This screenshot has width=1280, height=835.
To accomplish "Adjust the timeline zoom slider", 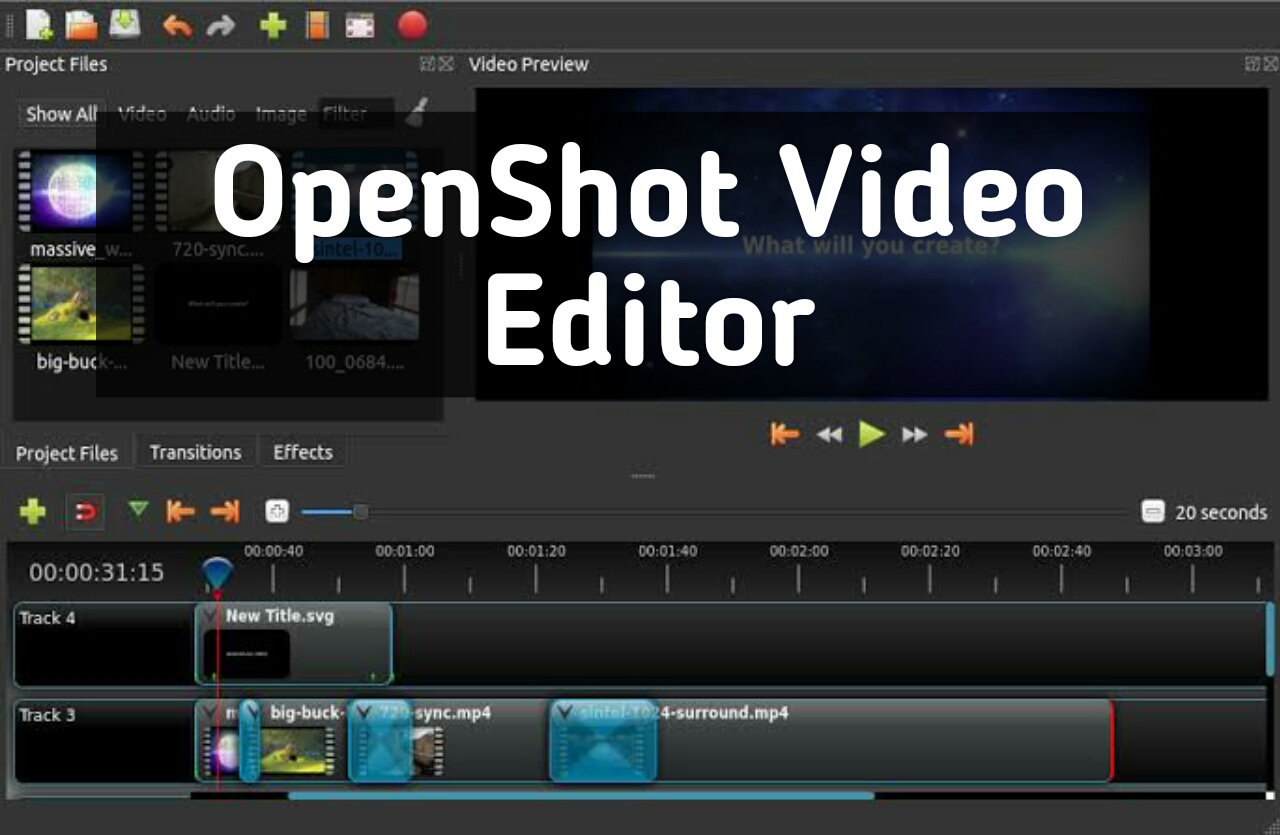I will click(x=360, y=511).
